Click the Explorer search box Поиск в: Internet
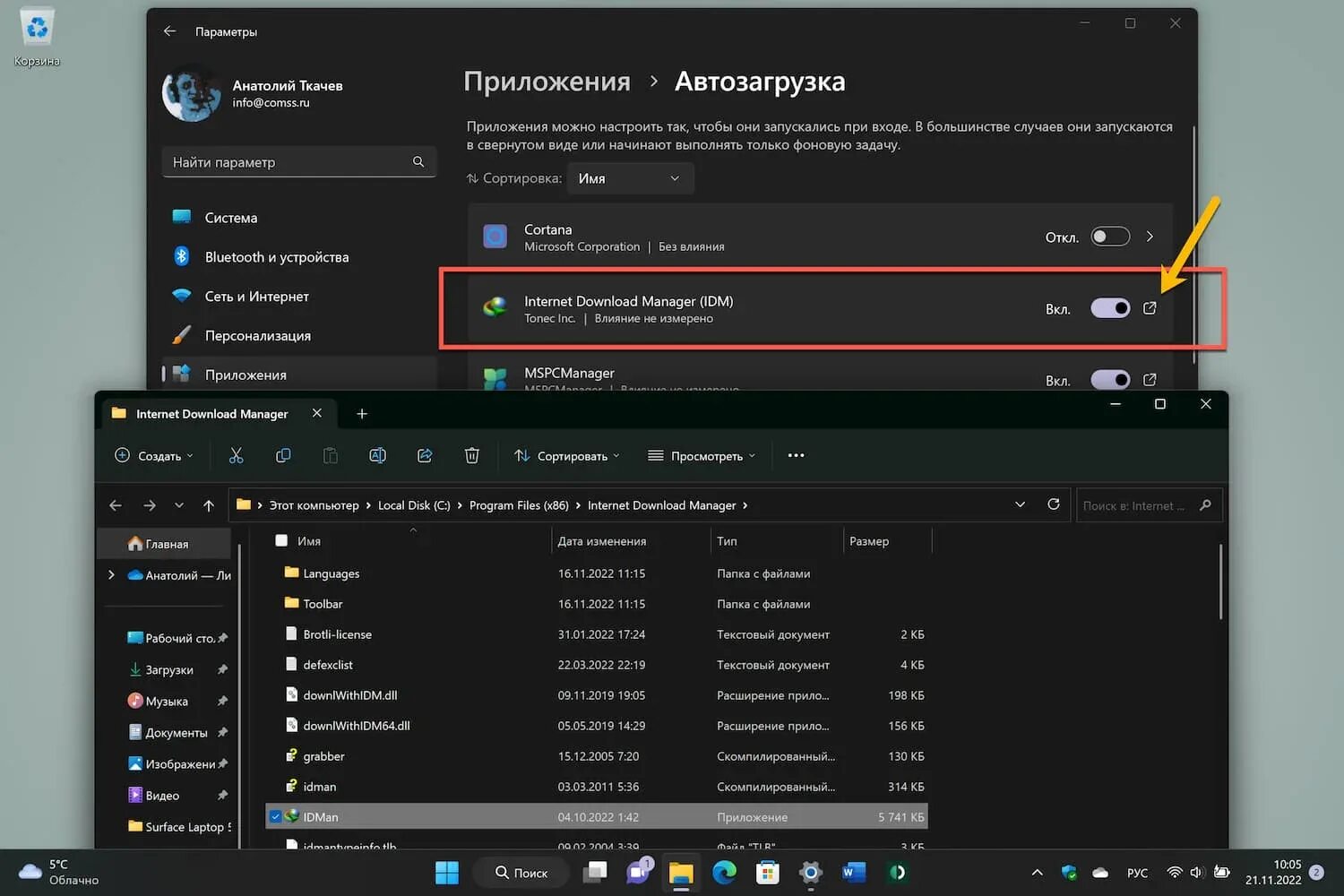1344x896 pixels. coord(1149,505)
